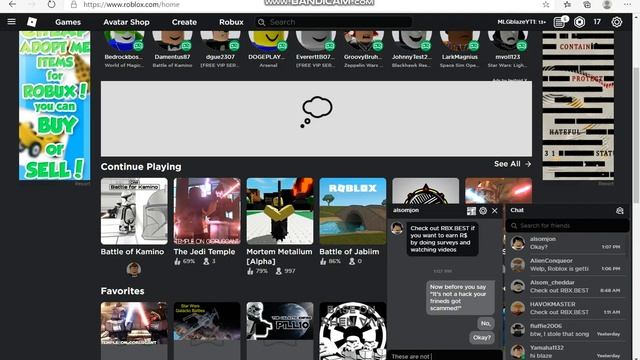Image resolution: width=640 pixels, height=360 pixels.
Task: Click the search magnifier icon
Action: coord(262,22)
